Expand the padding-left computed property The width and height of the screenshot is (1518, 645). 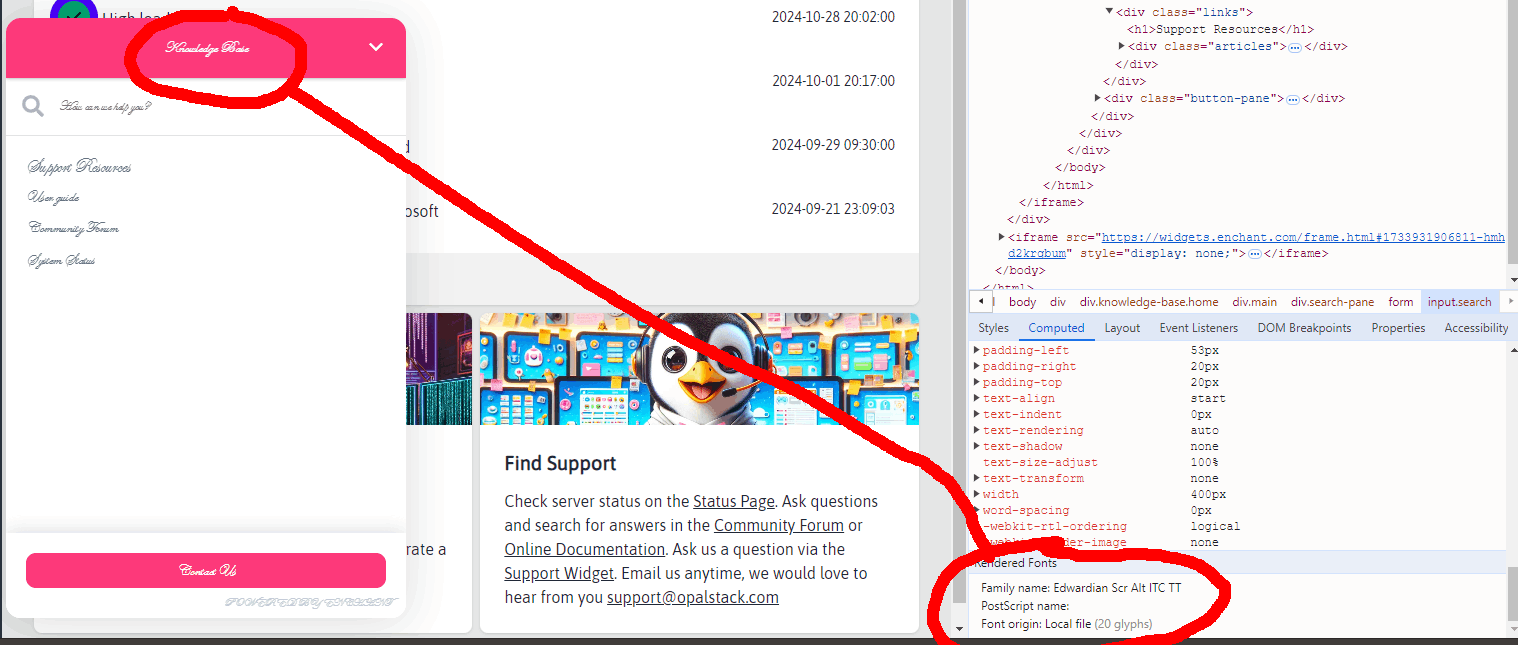tap(977, 350)
